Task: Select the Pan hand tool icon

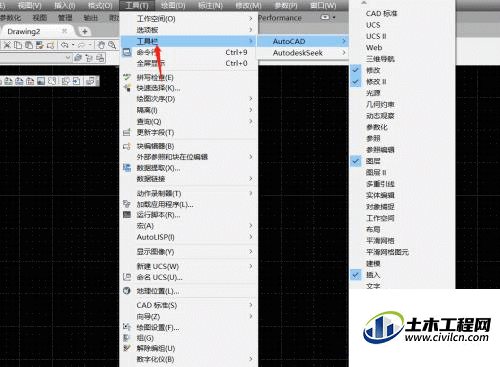Action: point(101,45)
